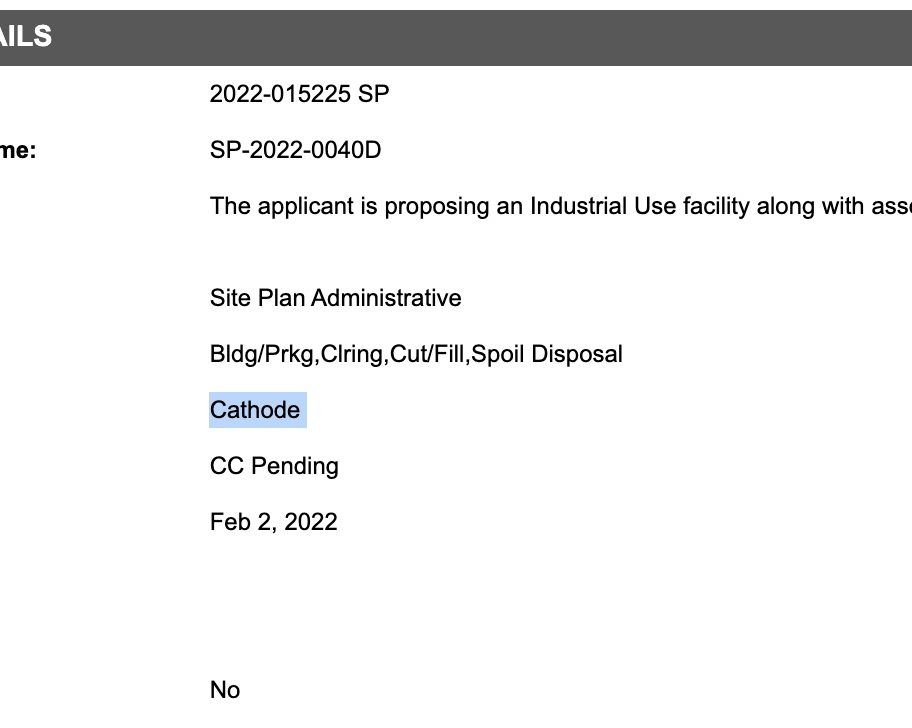
Task: Click the highlighted Cathode text
Action: [x=255, y=410]
